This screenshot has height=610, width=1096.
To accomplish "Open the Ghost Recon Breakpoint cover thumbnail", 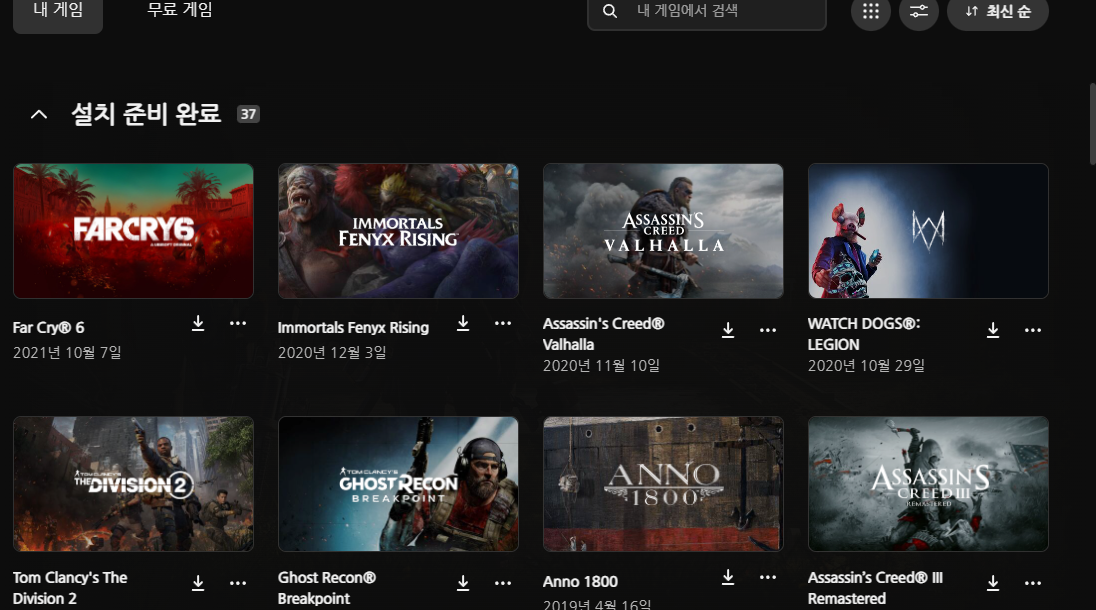I will [398, 484].
